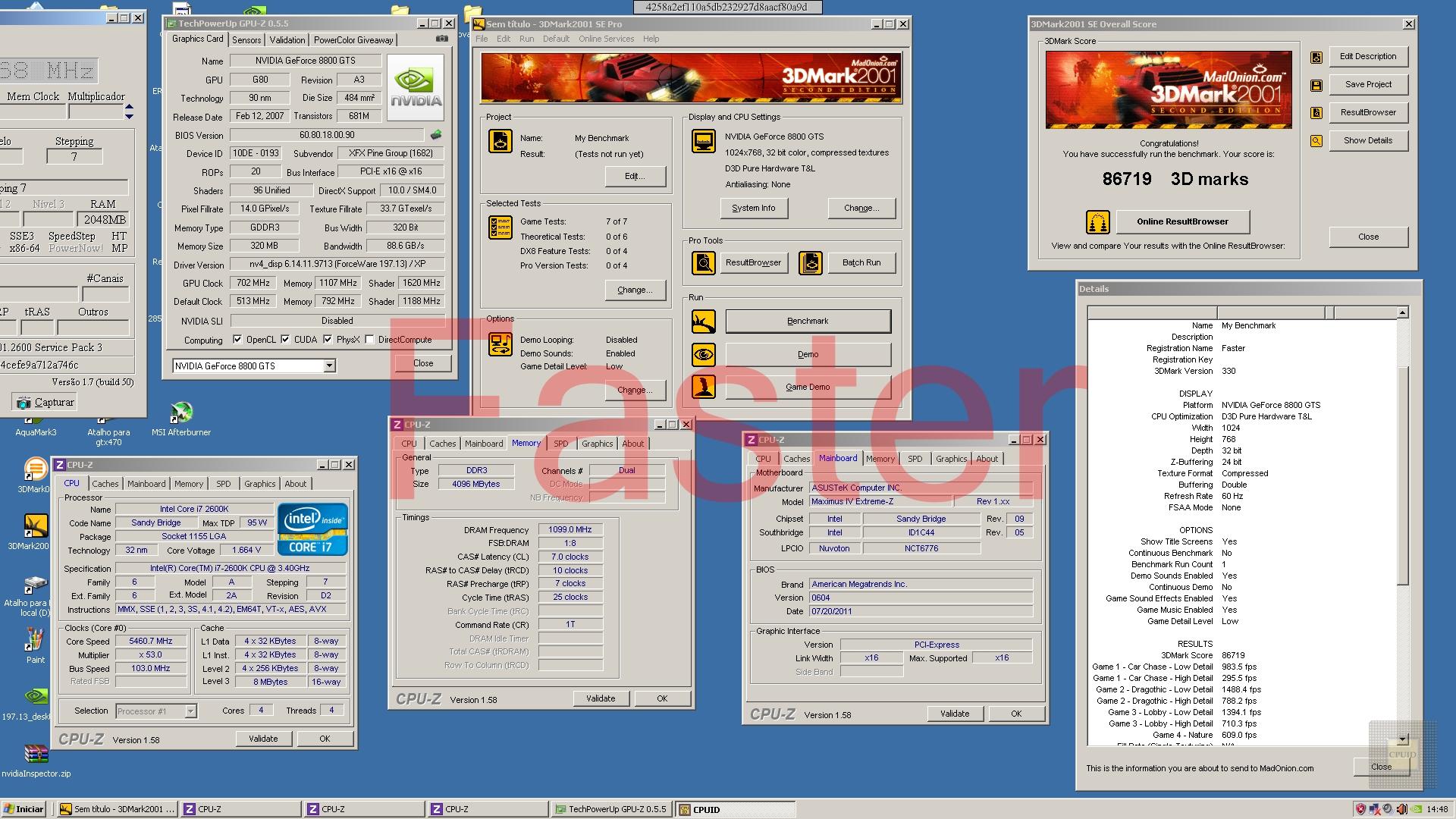Open the MSI Afterburner desktop shortcut
The height and width of the screenshot is (819, 1456).
coord(181,419)
